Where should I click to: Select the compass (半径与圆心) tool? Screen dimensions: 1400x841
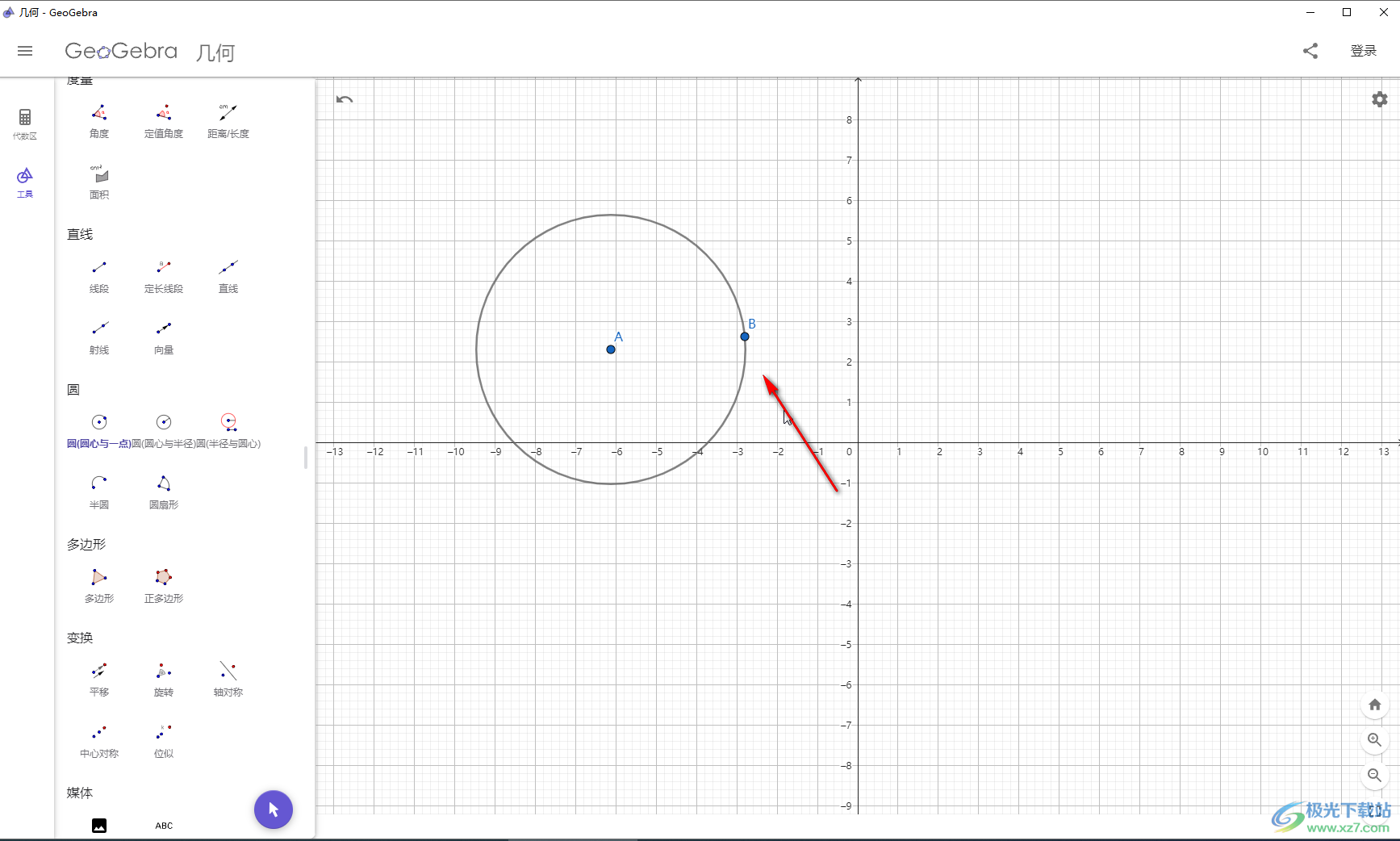[228, 431]
